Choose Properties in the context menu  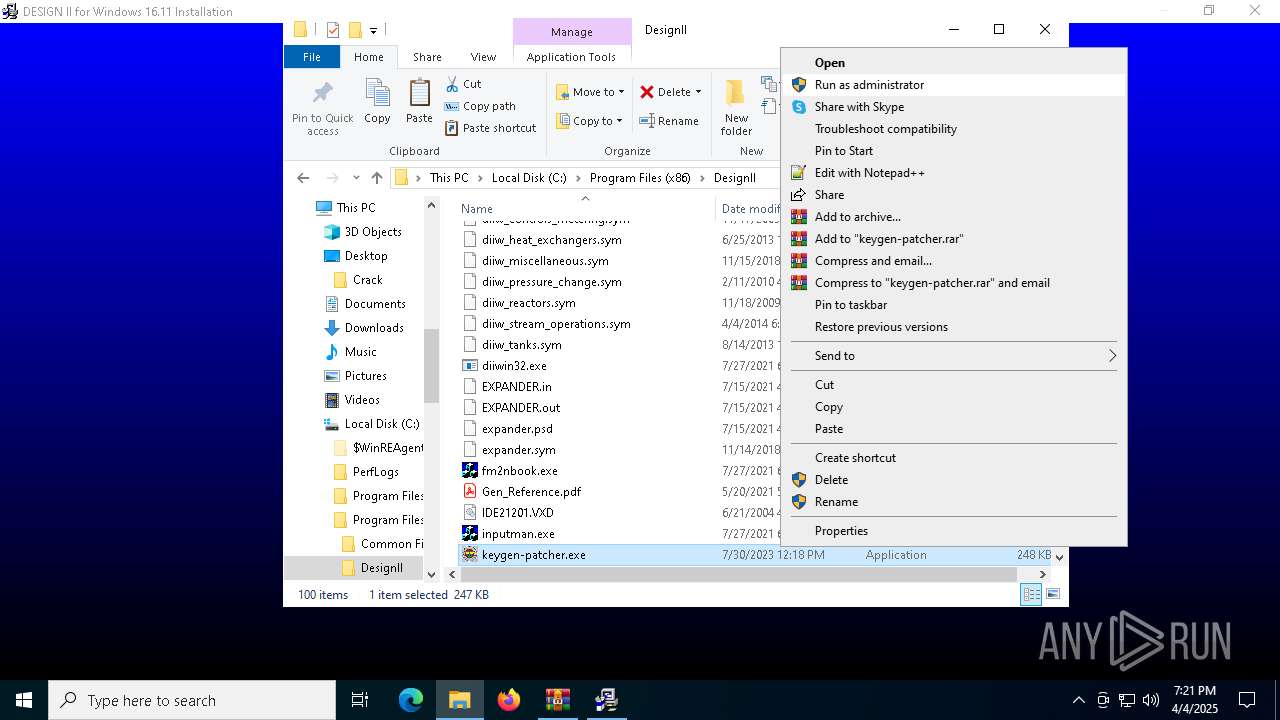point(954,531)
